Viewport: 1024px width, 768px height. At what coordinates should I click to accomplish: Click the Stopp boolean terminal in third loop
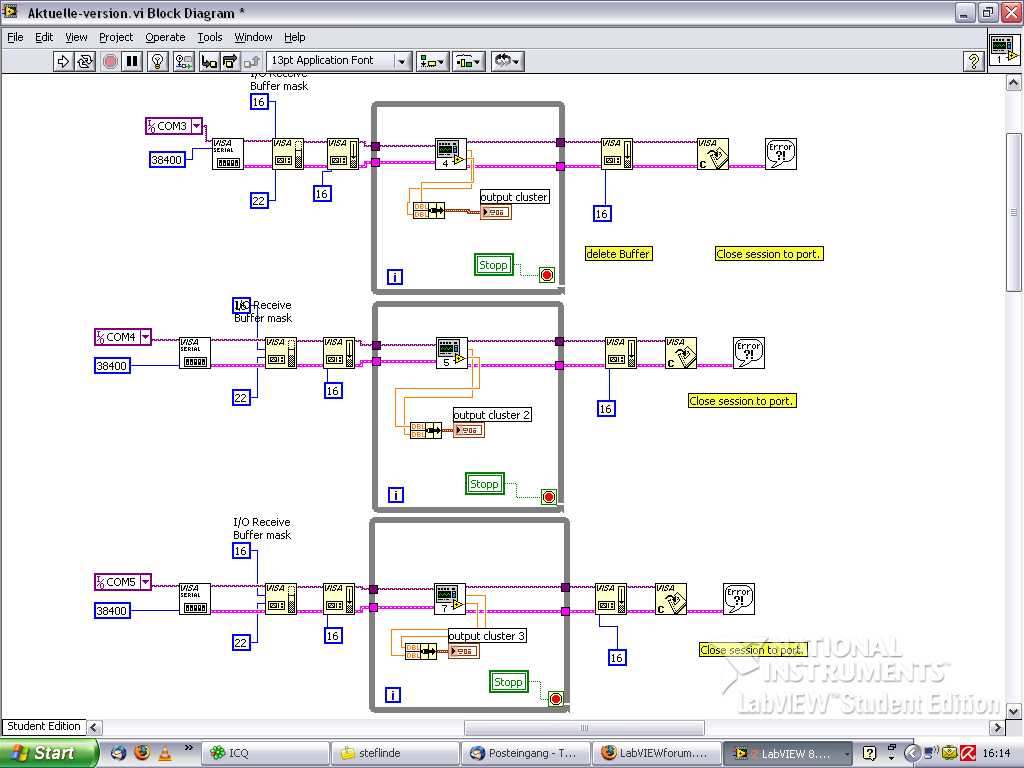[x=508, y=682]
